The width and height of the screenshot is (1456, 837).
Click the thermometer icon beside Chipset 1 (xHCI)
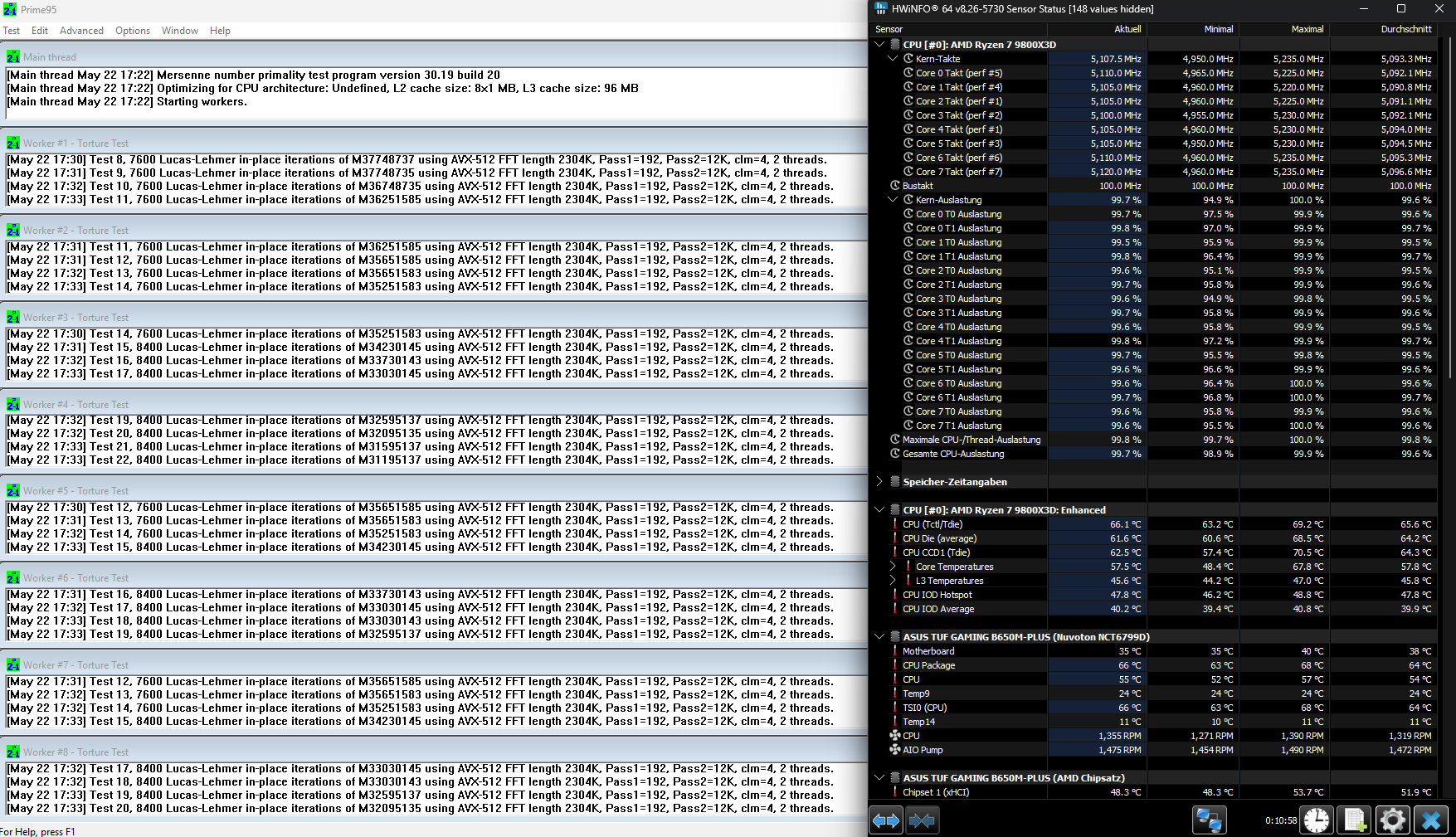(x=895, y=792)
